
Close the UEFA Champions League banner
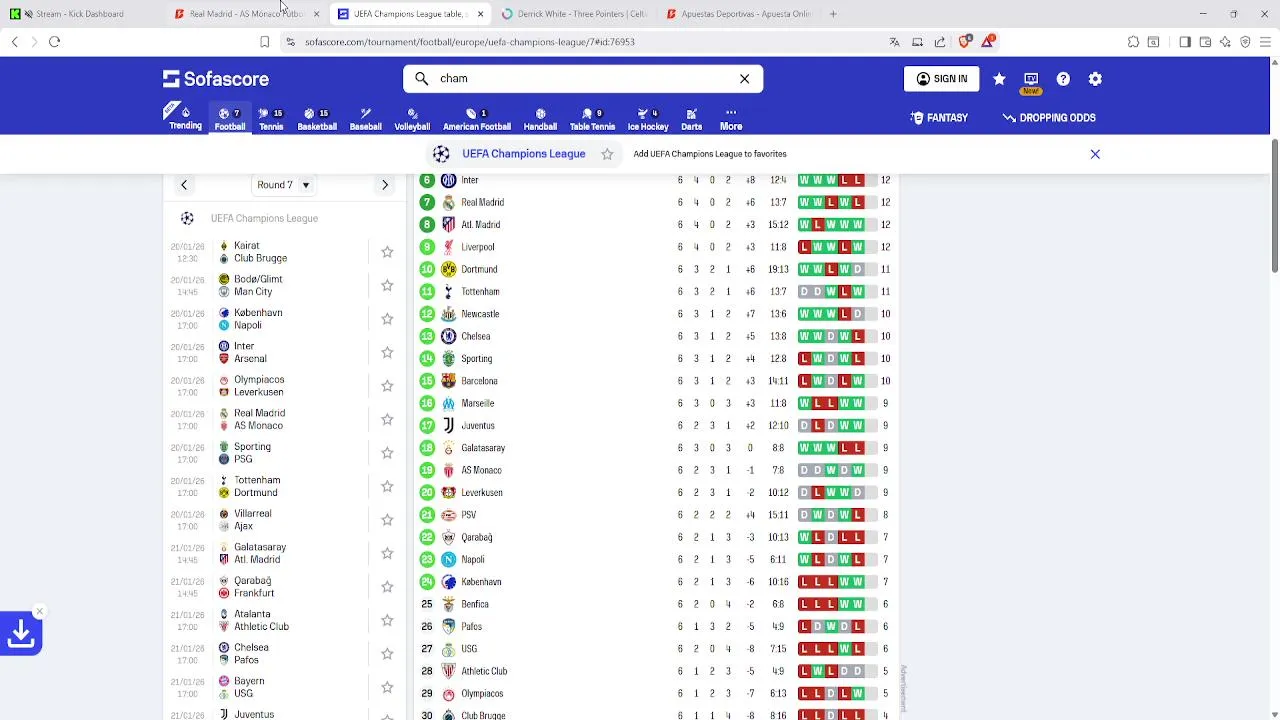click(x=1095, y=154)
